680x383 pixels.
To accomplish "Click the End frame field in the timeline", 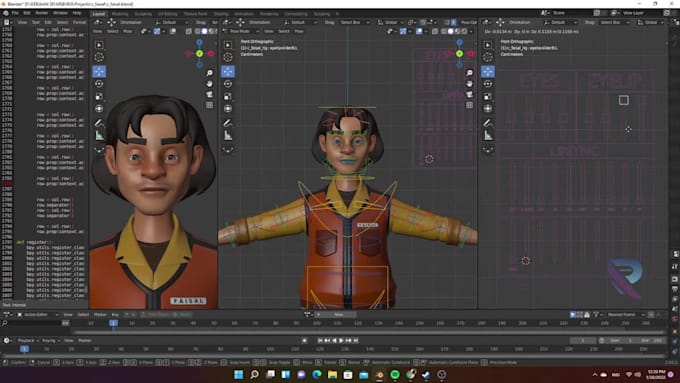I will tap(652, 340).
